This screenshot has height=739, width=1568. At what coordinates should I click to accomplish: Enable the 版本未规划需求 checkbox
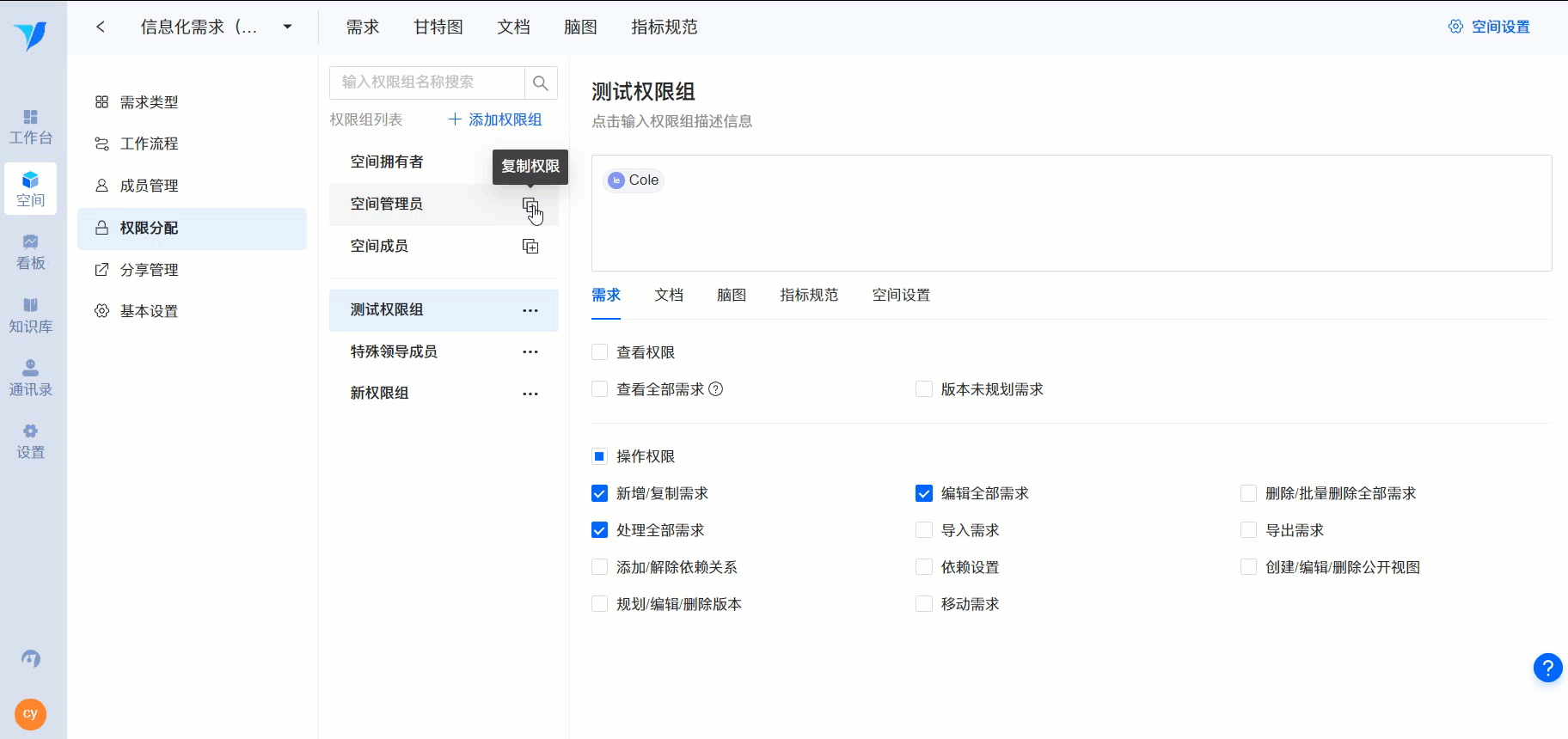point(924,389)
